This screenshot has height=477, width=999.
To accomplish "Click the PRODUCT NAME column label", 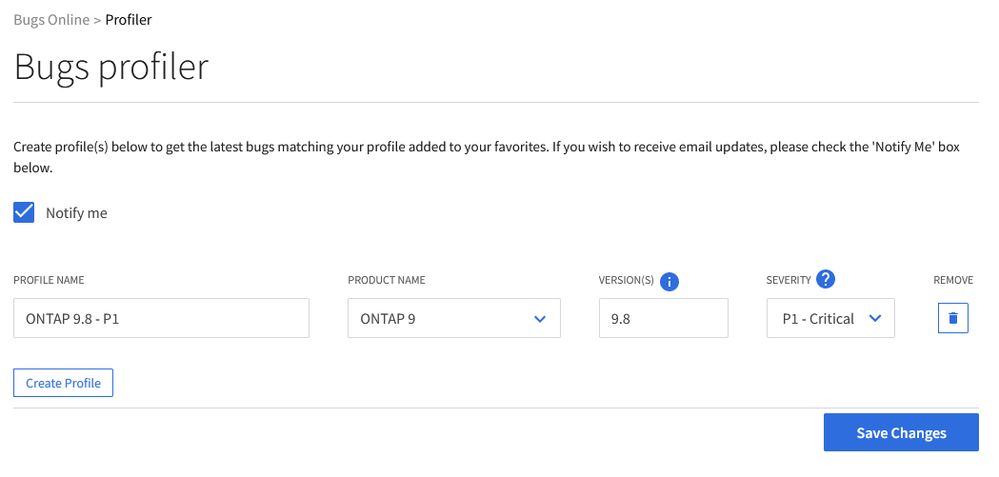I will tap(386, 281).
